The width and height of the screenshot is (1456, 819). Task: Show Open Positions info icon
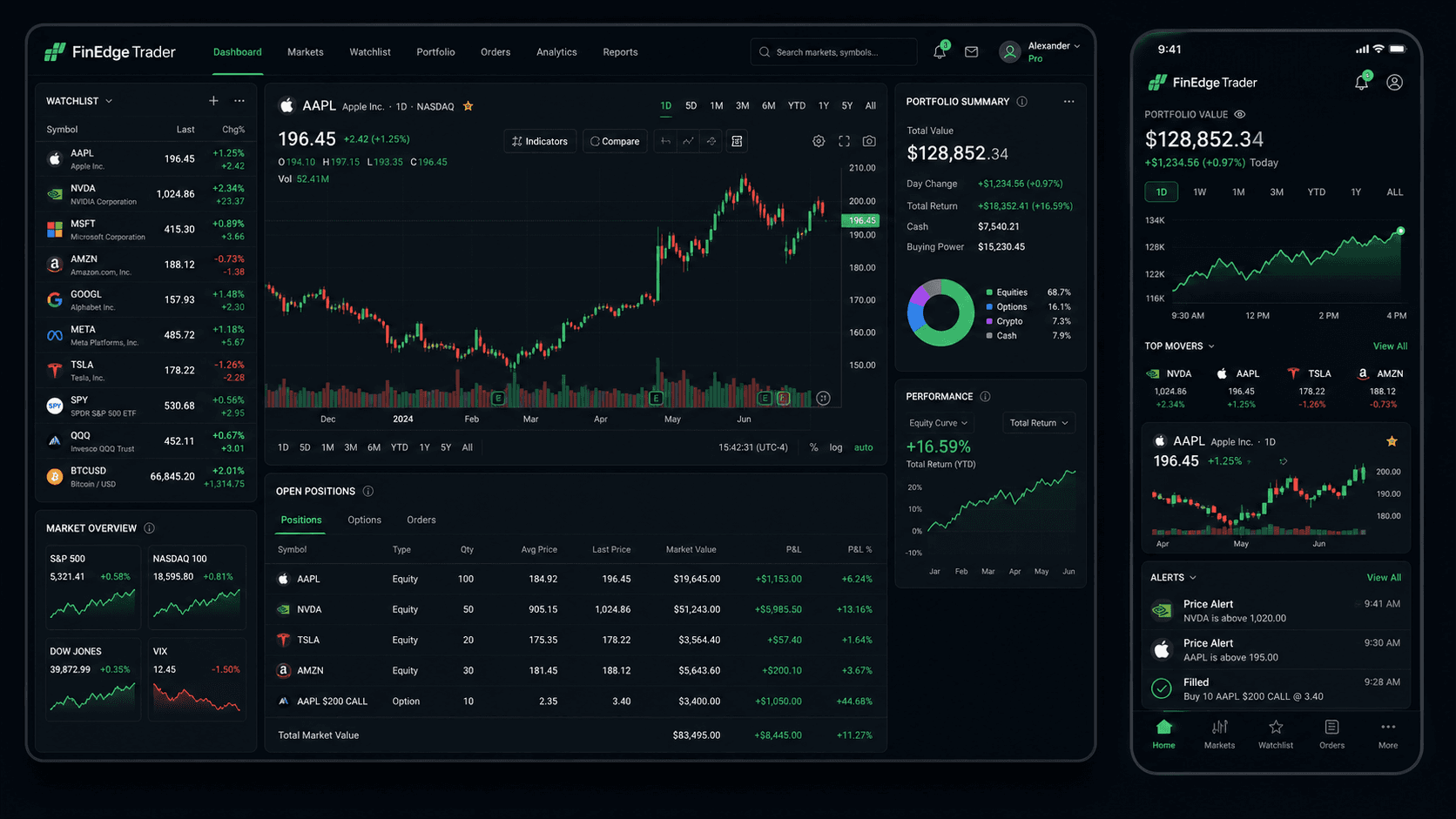click(x=367, y=491)
